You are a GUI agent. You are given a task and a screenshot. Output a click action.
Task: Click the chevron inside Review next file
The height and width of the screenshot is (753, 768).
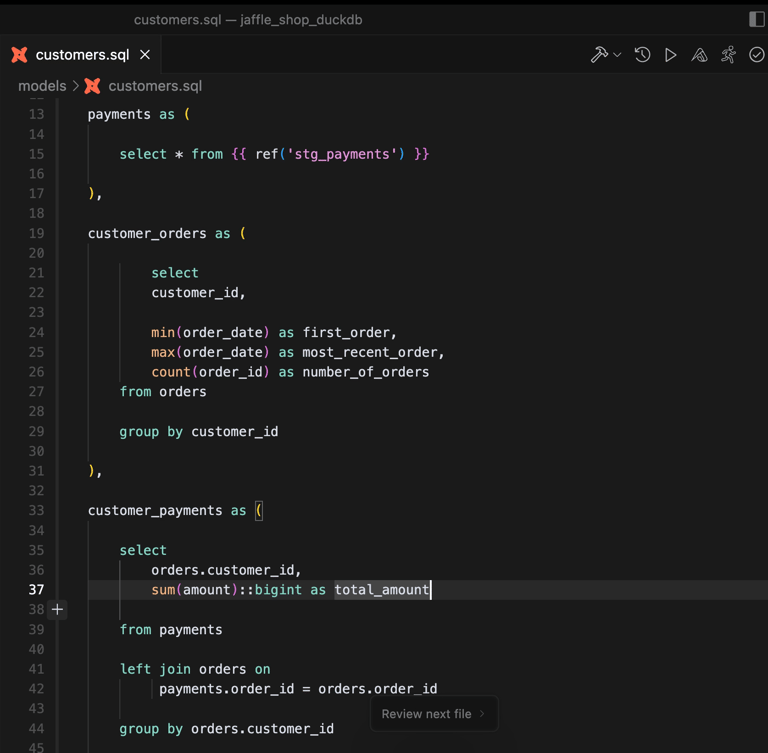(482, 714)
